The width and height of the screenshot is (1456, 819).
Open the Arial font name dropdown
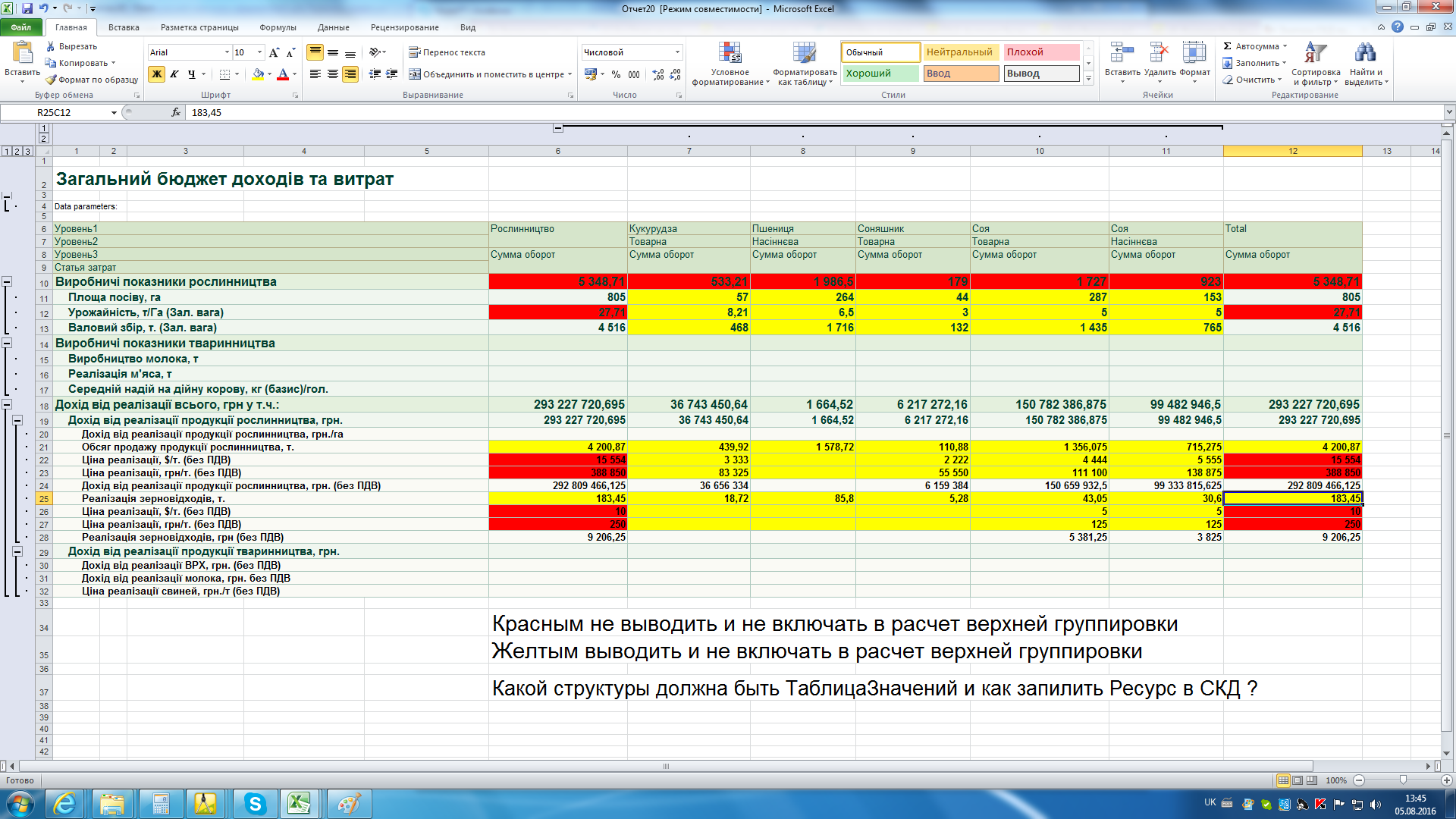227,52
